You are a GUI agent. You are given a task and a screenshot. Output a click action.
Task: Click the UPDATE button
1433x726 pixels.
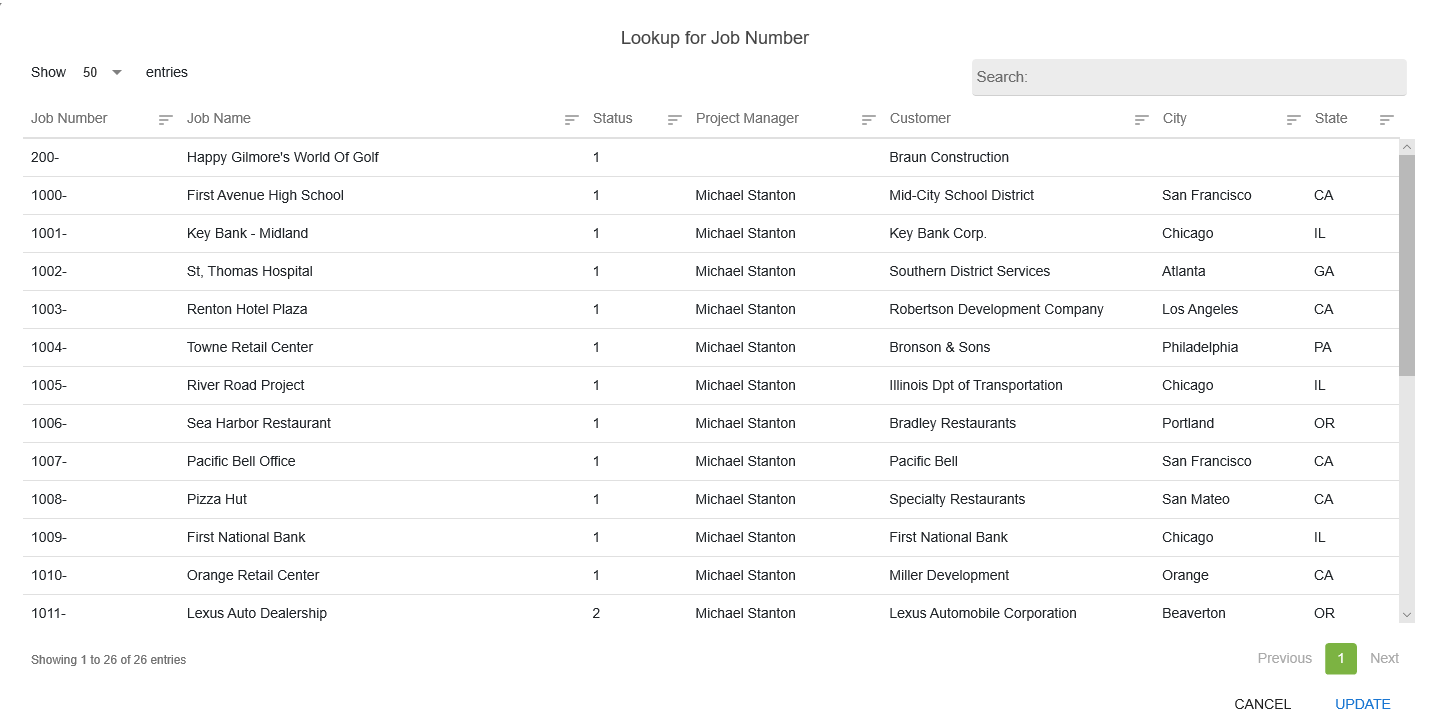point(1363,704)
